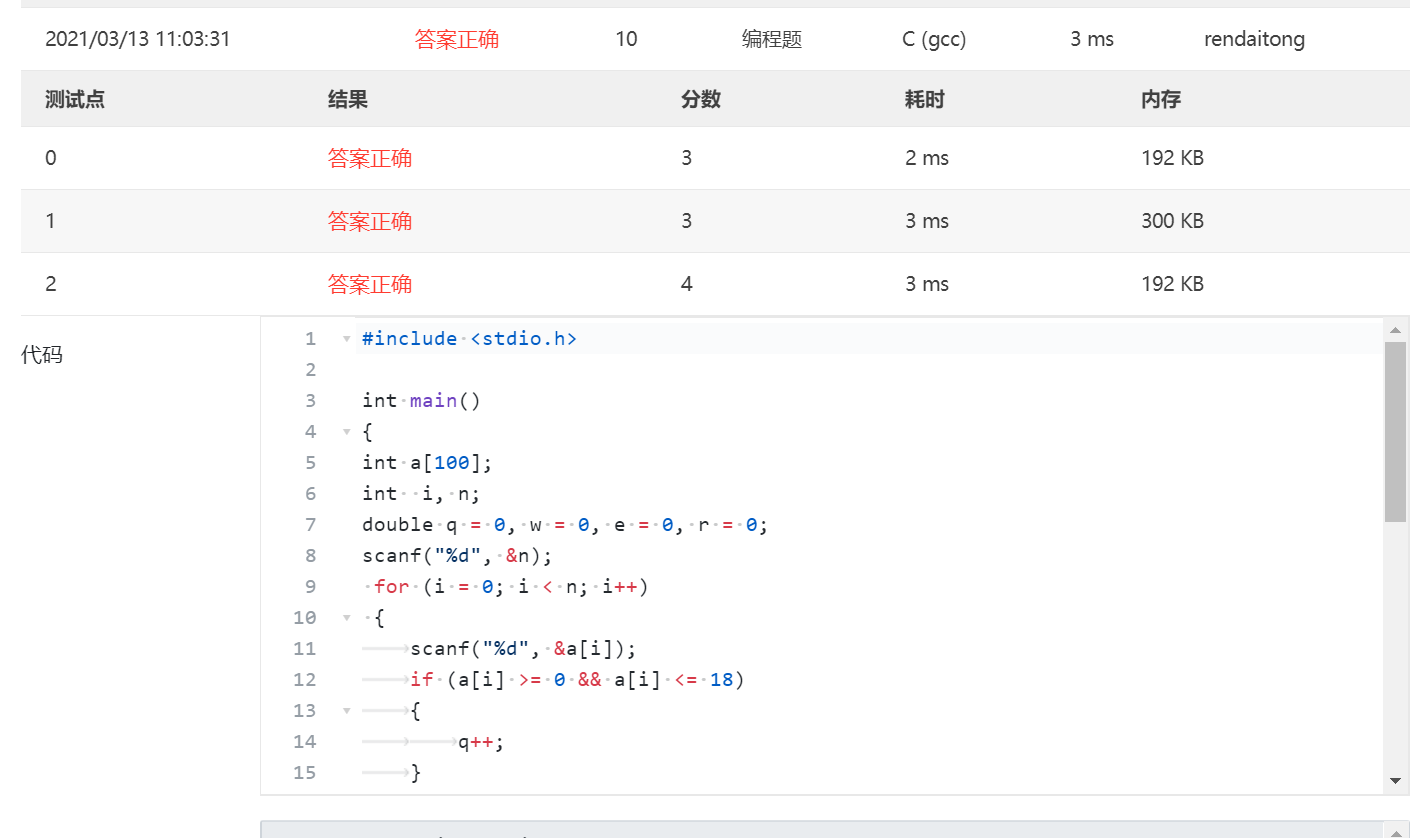
Task: Click the 代码 label
Action: tap(42, 354)
